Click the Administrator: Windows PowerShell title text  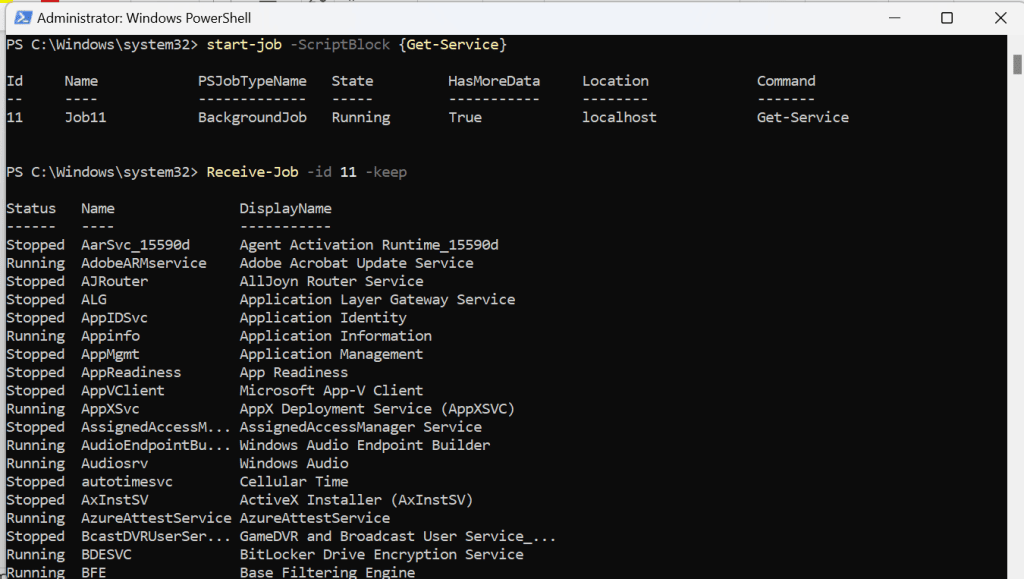pos(145,17)
